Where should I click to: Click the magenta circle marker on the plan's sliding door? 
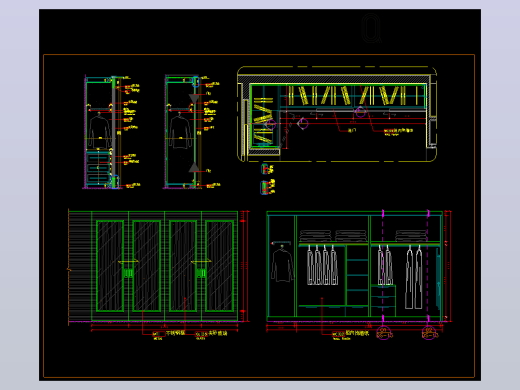click(360, 112)
